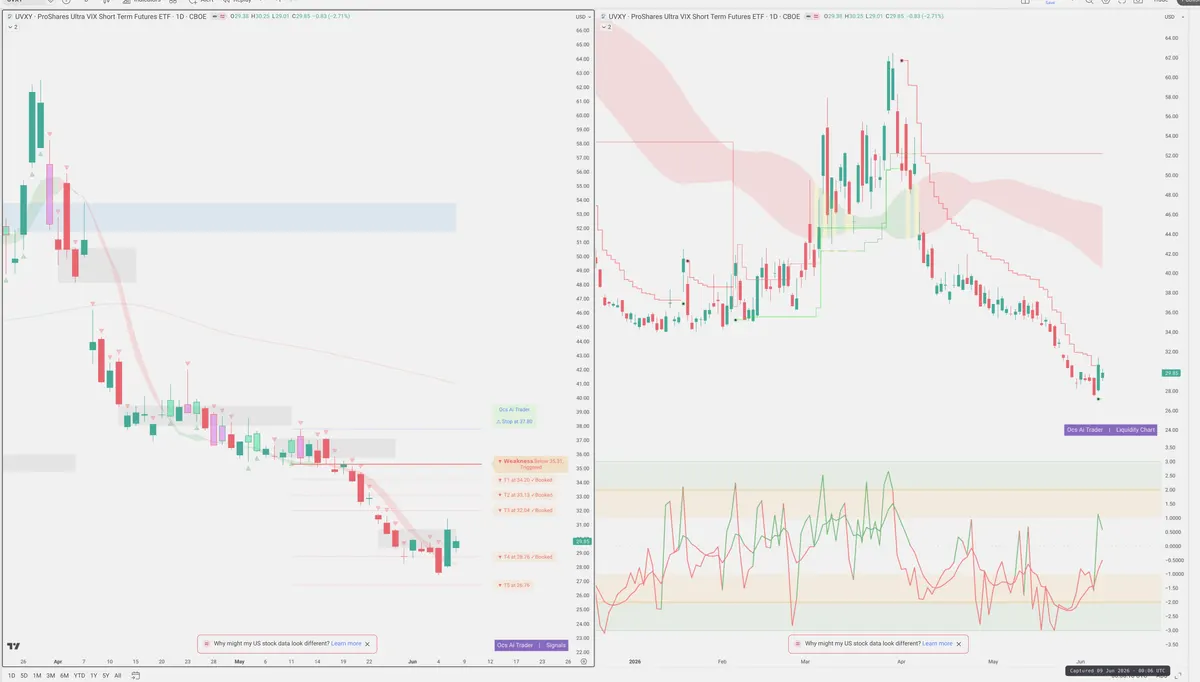Select the 1Y time range
This screenshot has height=682, width=1200.
[x=94, y=676]
